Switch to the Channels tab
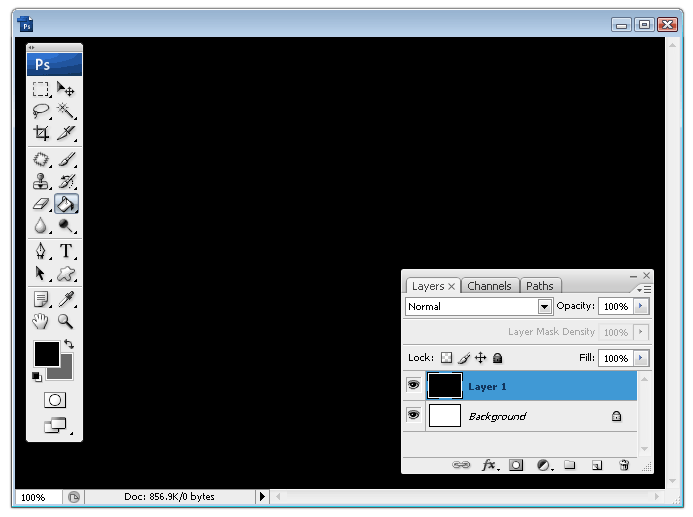Image resolution: width=693 pixels, height=517 pixels. coord(489,286)
